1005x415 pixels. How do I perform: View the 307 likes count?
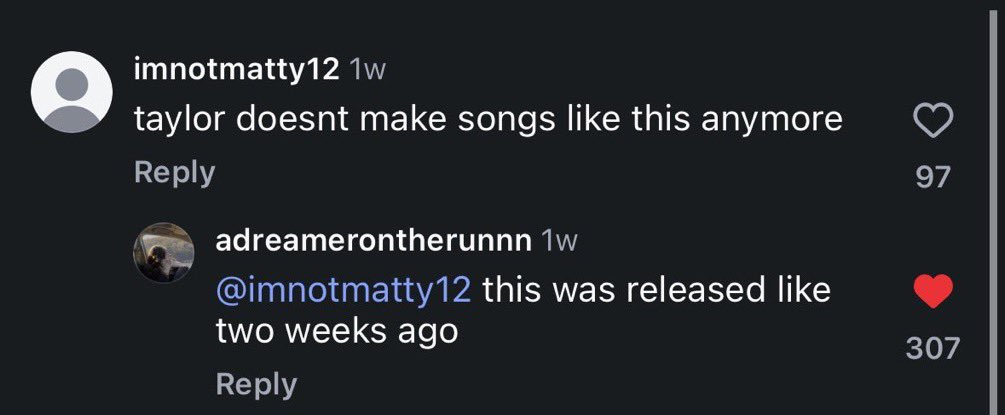933,348
